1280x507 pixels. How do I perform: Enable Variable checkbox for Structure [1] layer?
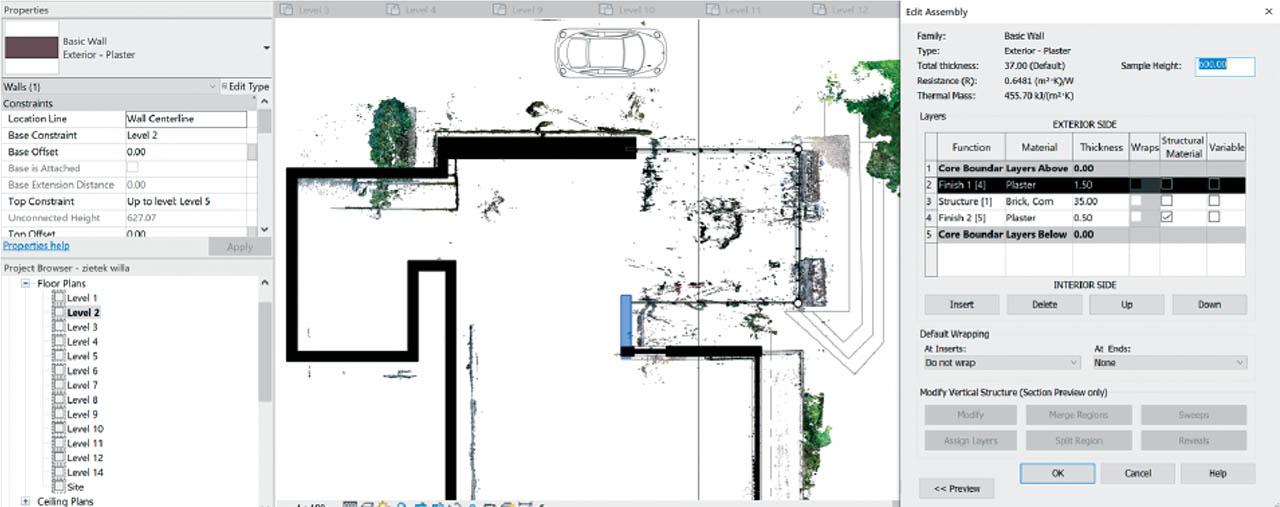tap(1213, 201)
